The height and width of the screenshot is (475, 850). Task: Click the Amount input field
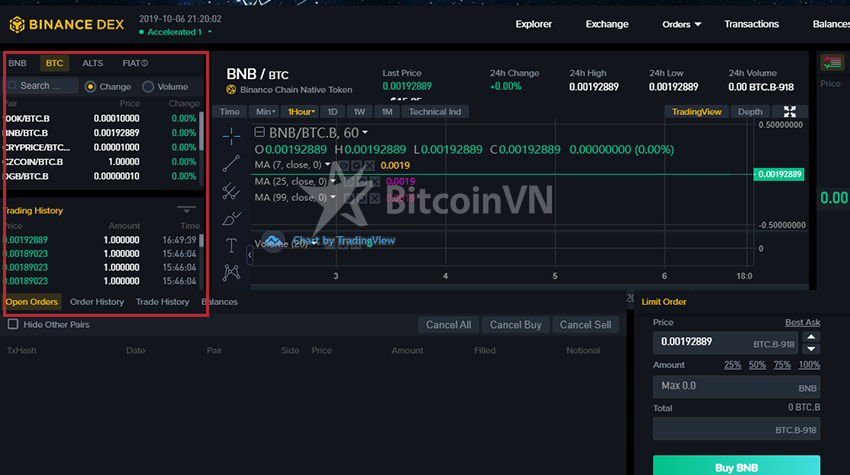point(736,387)
